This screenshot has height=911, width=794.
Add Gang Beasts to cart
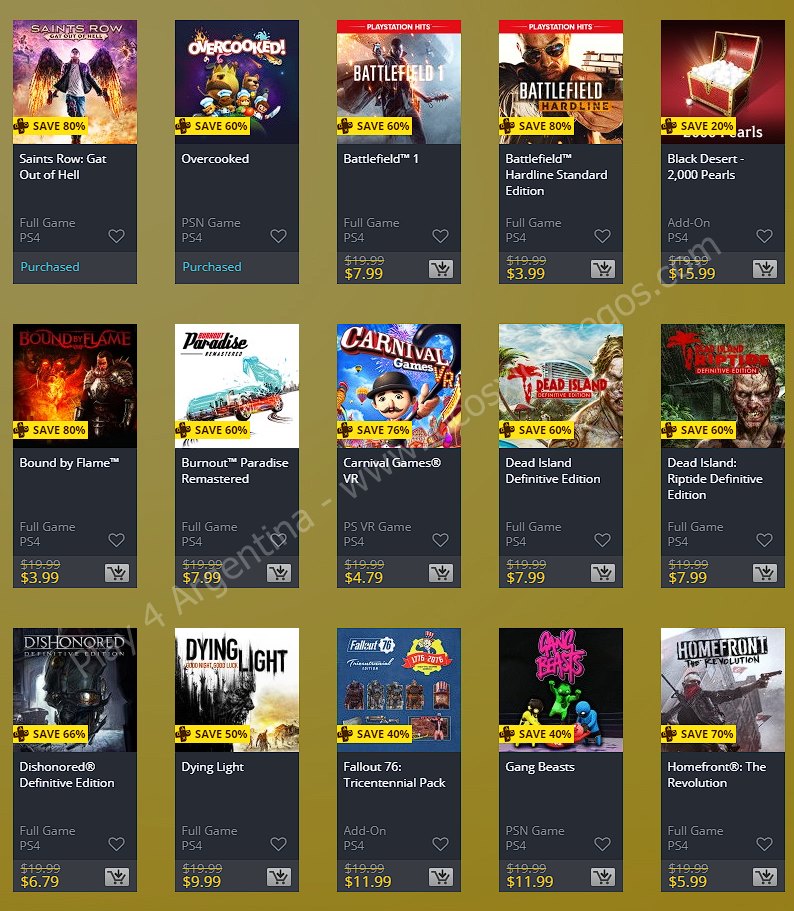click(x=603, y=877)
